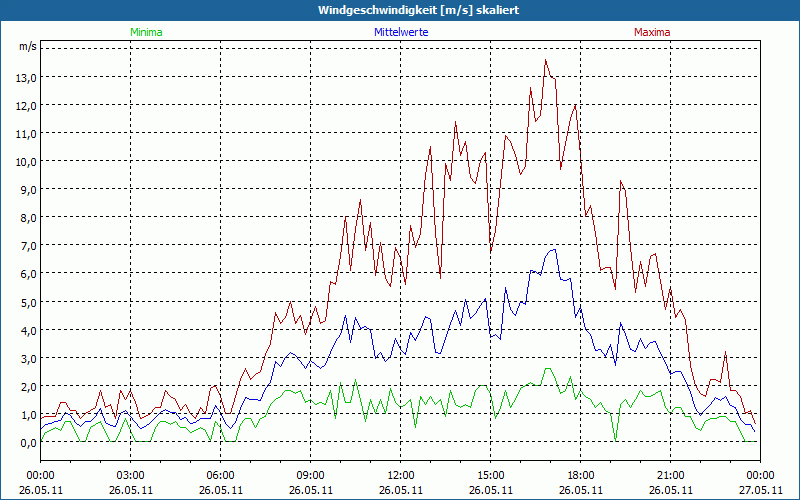800x500 pixels.
Task: Click the blue Mittelwerte peak near 17:00
Action: (x=553, y=249)
